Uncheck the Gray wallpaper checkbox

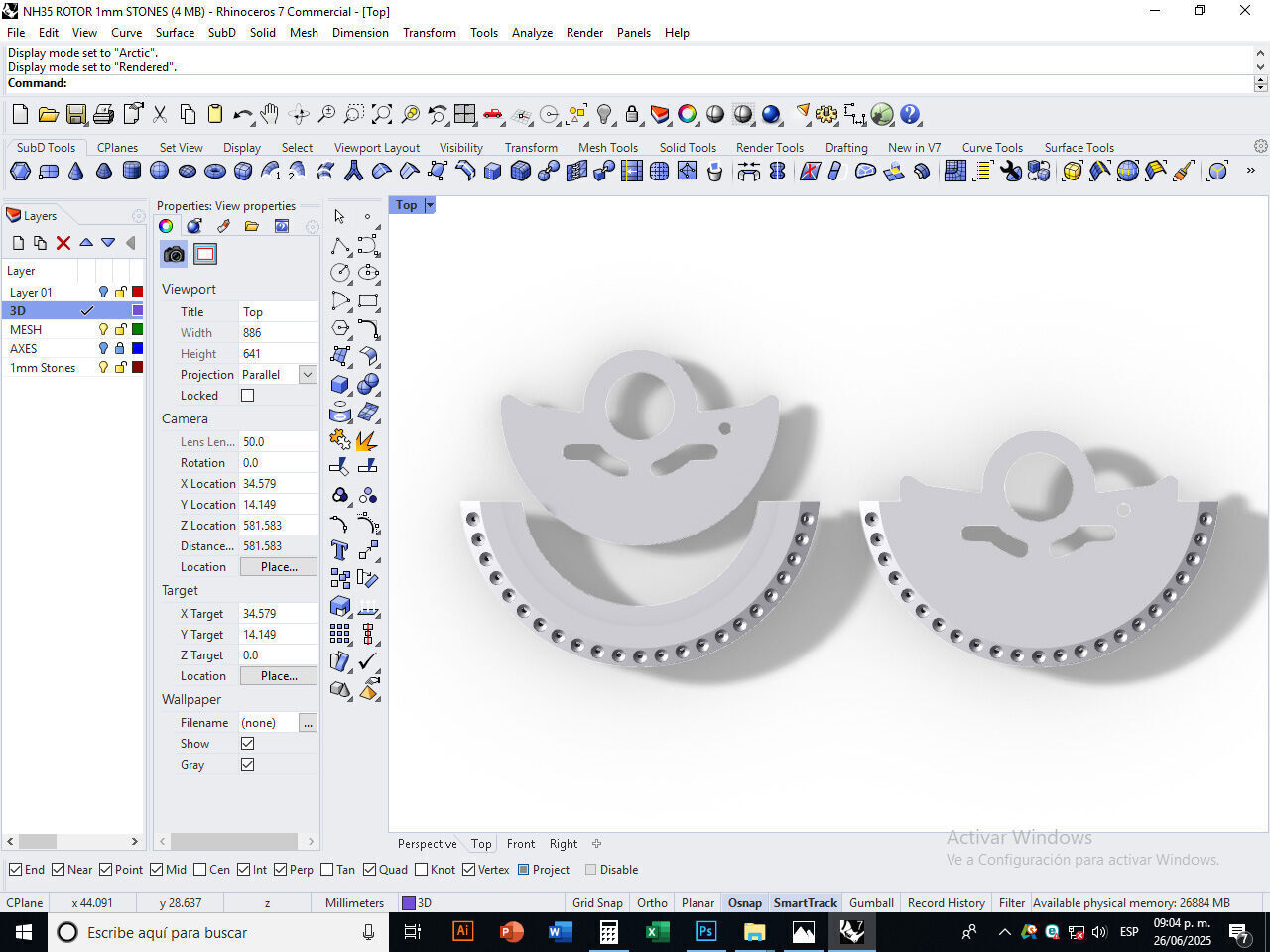click(248, 764)
